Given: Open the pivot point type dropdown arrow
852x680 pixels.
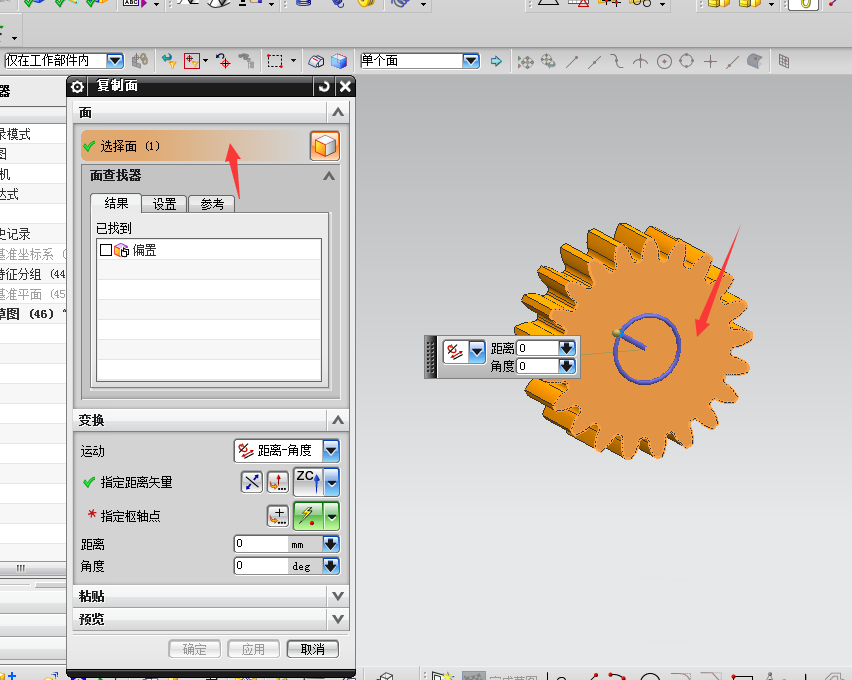Looking at the screenshot, I should (x=331, y=516).
